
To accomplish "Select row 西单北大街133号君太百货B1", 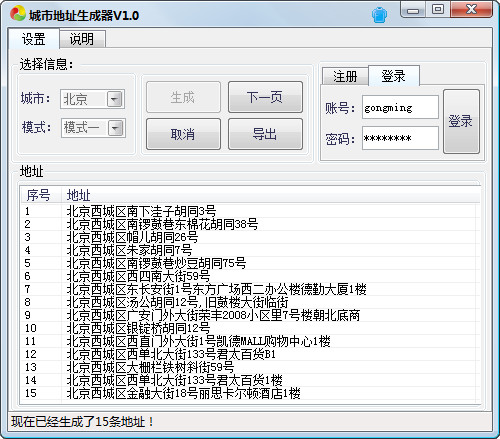I will (x=250, y=354).
